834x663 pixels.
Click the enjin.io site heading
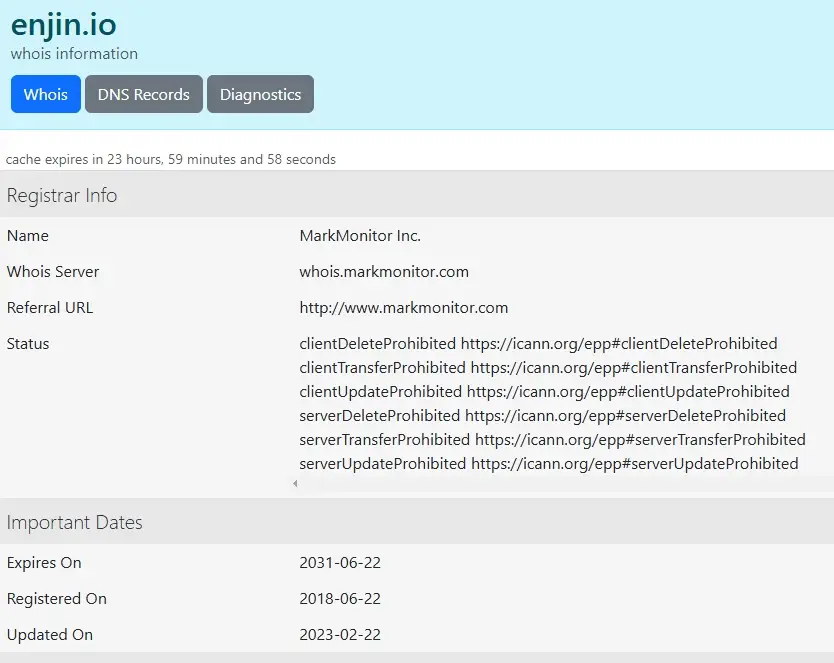64,25
